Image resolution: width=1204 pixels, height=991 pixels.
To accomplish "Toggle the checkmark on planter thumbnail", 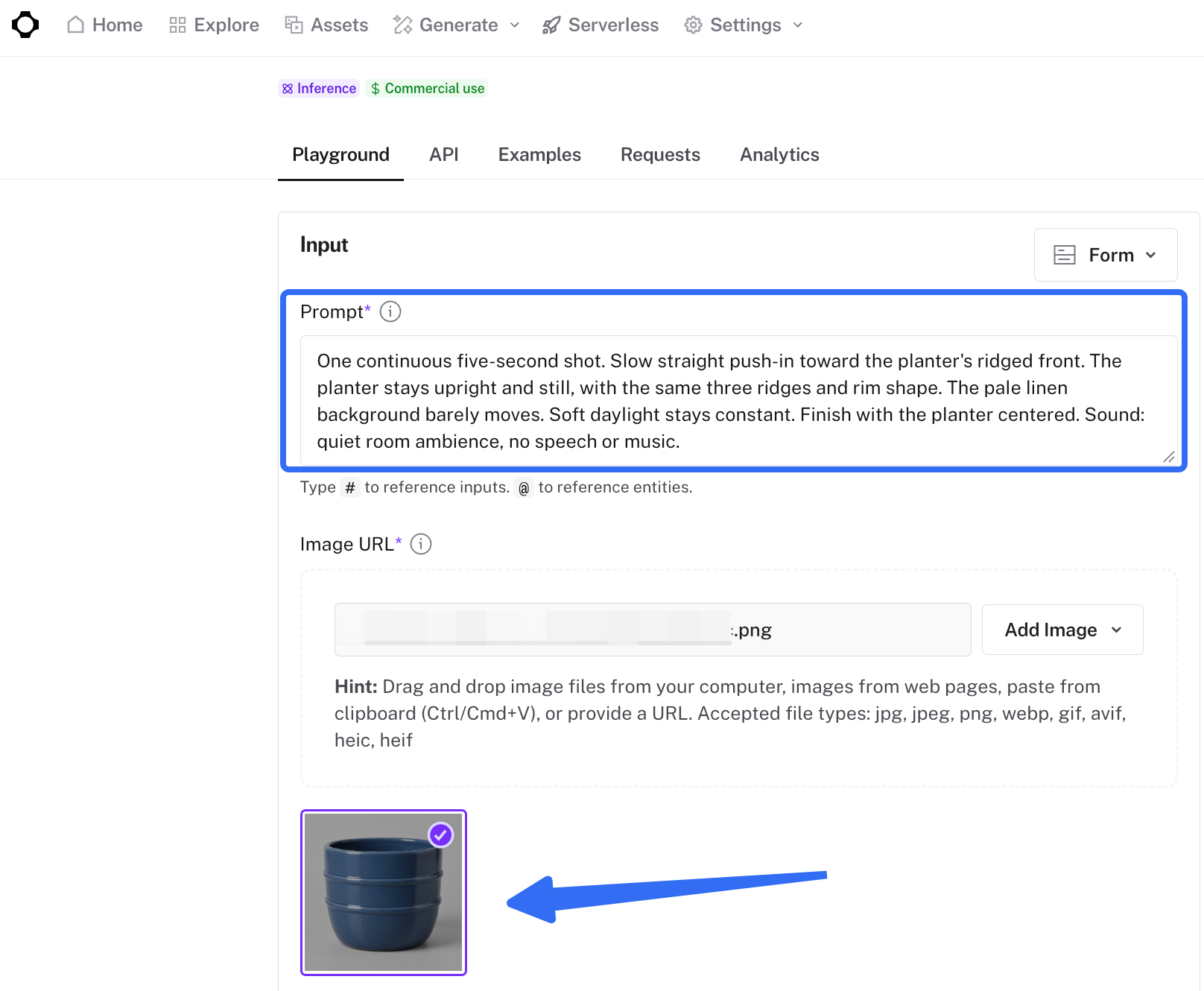I will tap(440, 835).
